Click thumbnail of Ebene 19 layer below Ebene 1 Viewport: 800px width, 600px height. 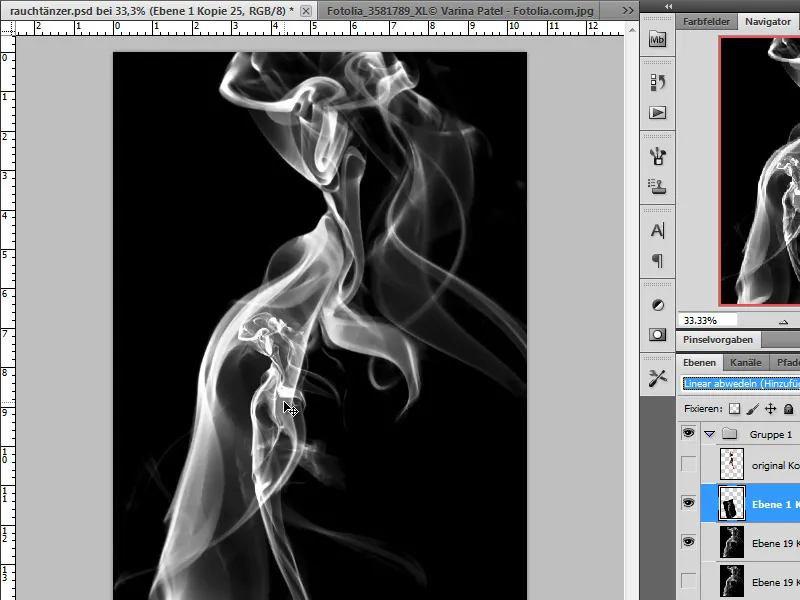tap(732, 542)
